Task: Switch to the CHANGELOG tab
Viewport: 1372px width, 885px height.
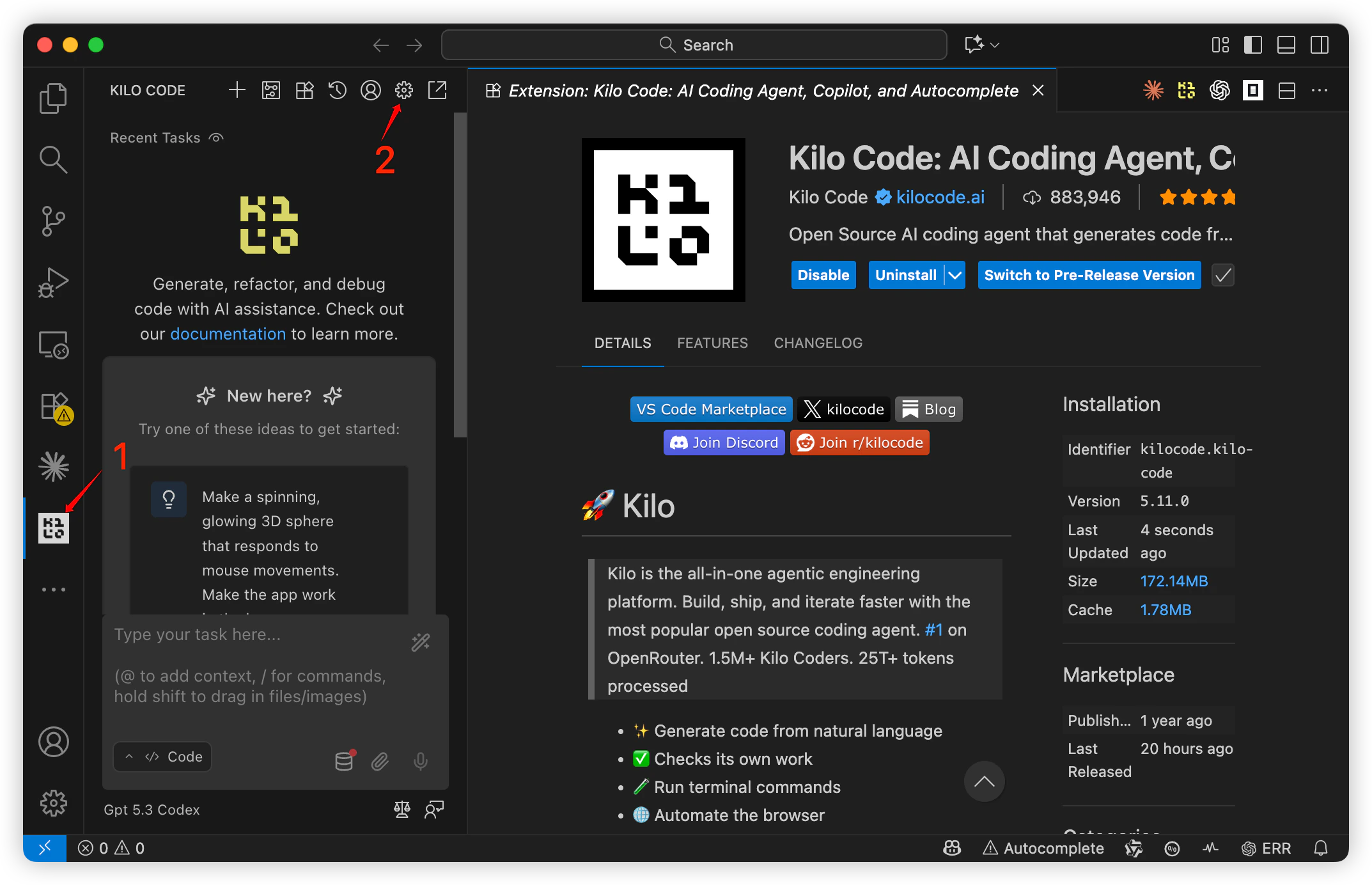Action: pos(818,343)
